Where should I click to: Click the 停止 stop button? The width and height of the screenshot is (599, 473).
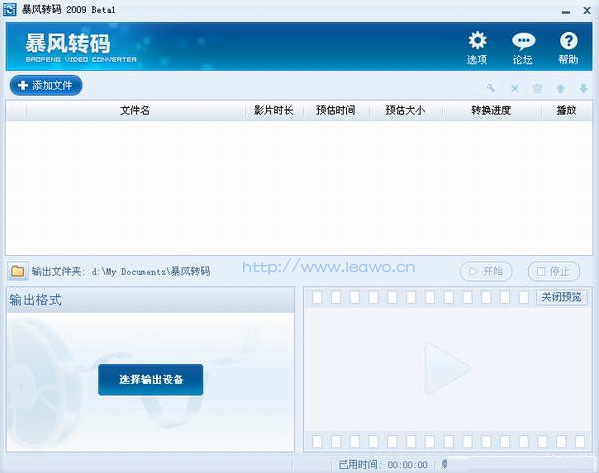[554, 272]
